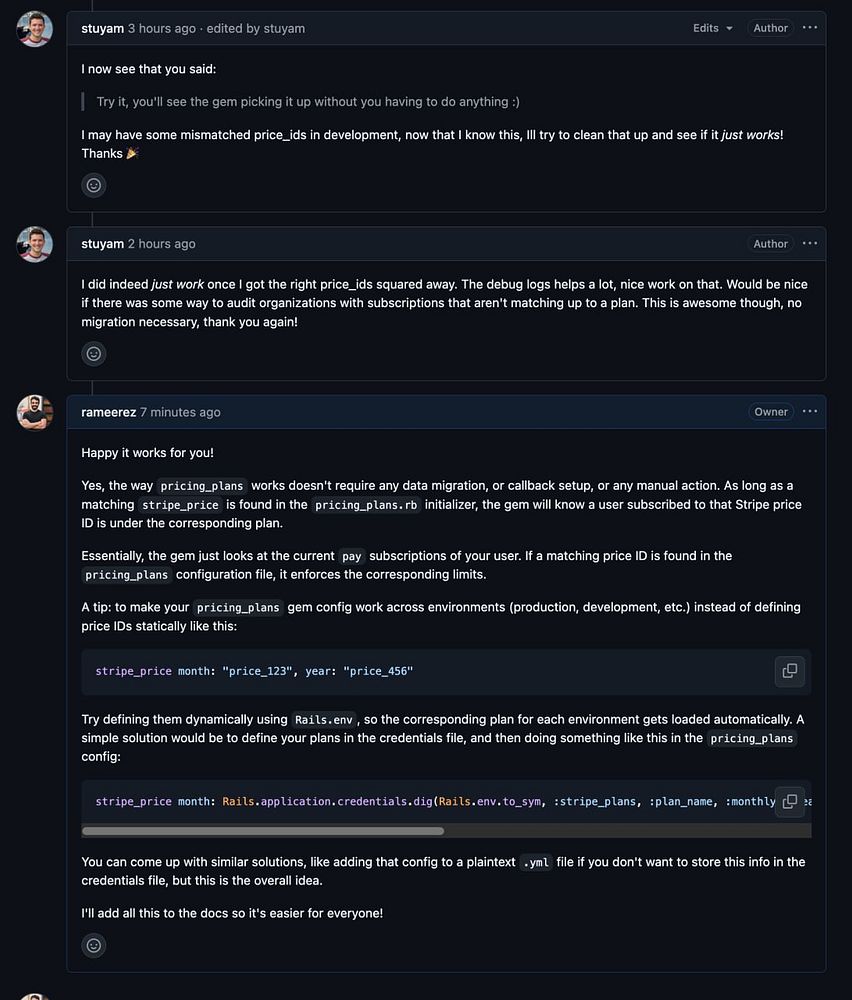Open stuyam username link in first comment
This screenshot has height=1000, width=852.
click(102, 28)
